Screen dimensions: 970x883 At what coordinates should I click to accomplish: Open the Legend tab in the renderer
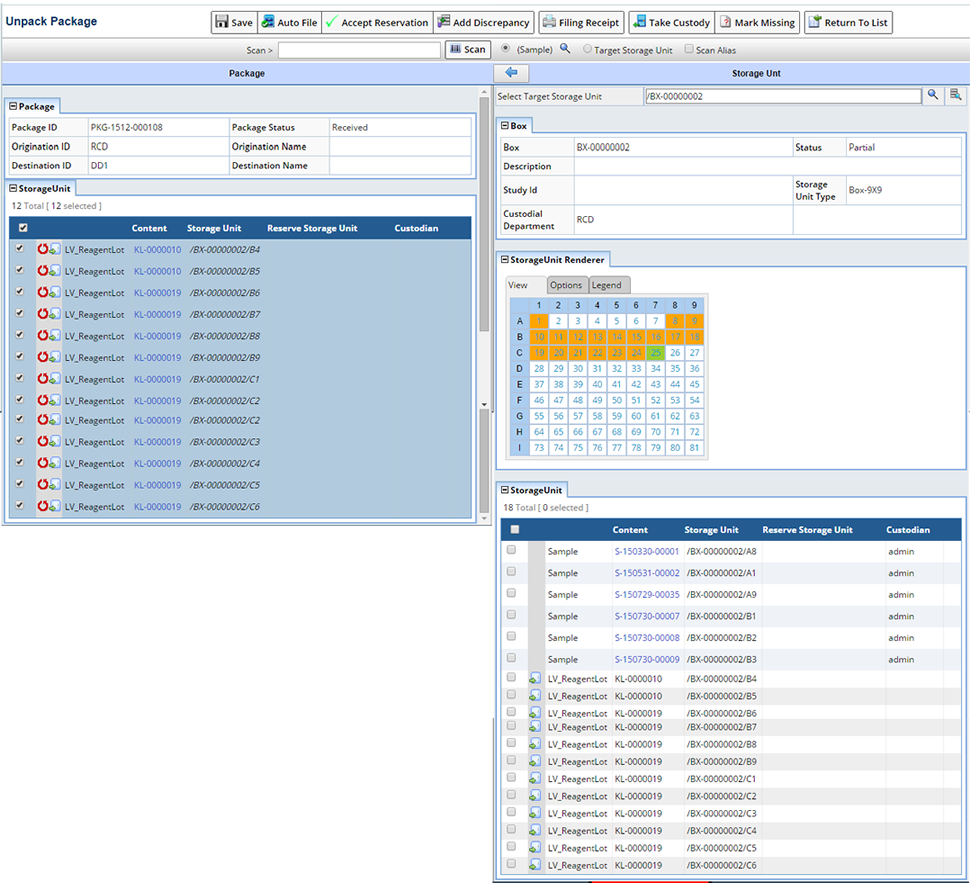(x=608, y=285)
